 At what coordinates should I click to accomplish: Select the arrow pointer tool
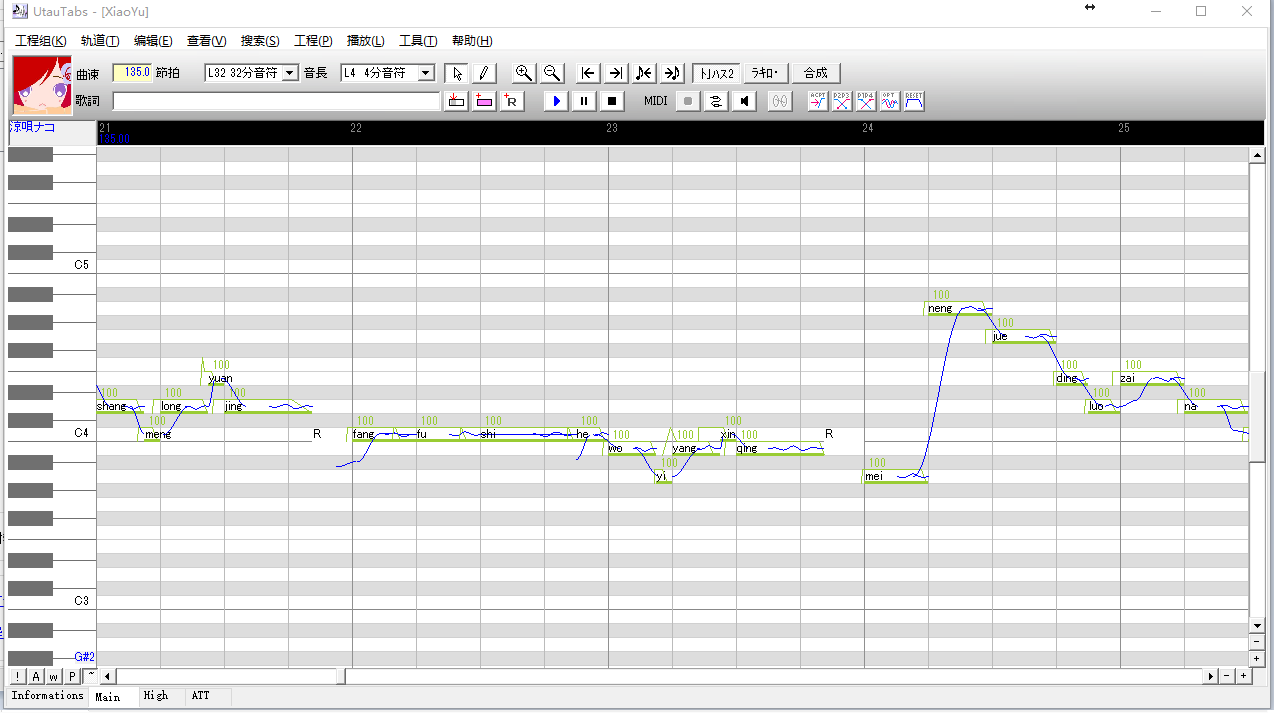coord(457,73)
